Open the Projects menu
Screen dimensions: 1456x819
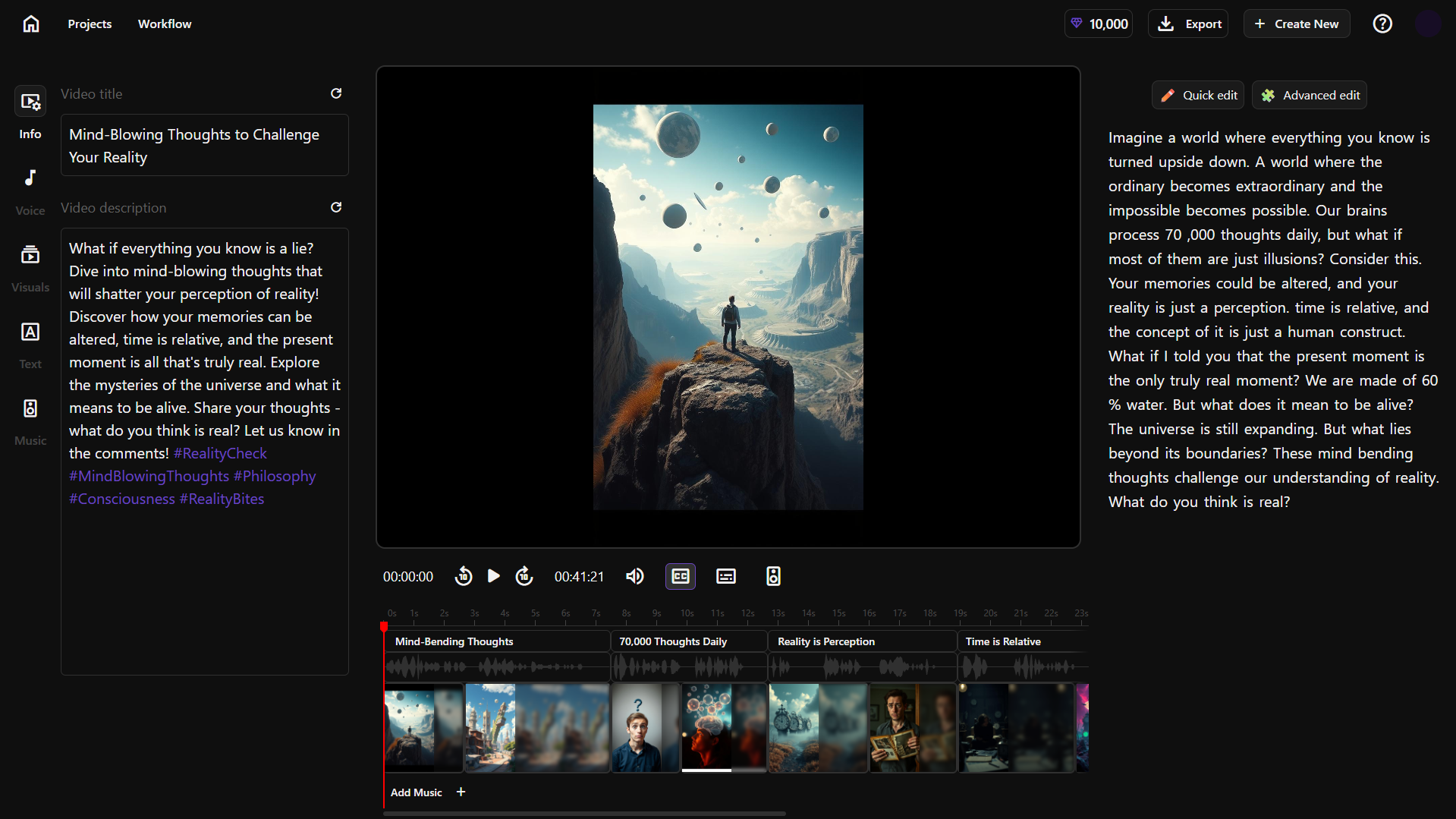(x=90, y=24)
